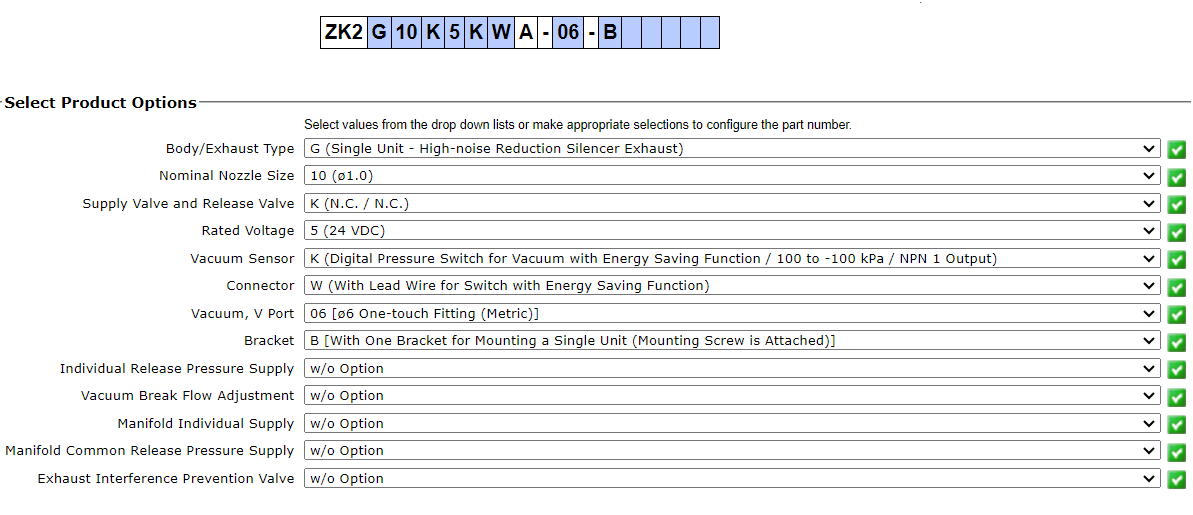Expand the Vacuum, V Port dropdown
This screenshot has width=1193, height=515.
pyautogui.click(x=731, y=314)
